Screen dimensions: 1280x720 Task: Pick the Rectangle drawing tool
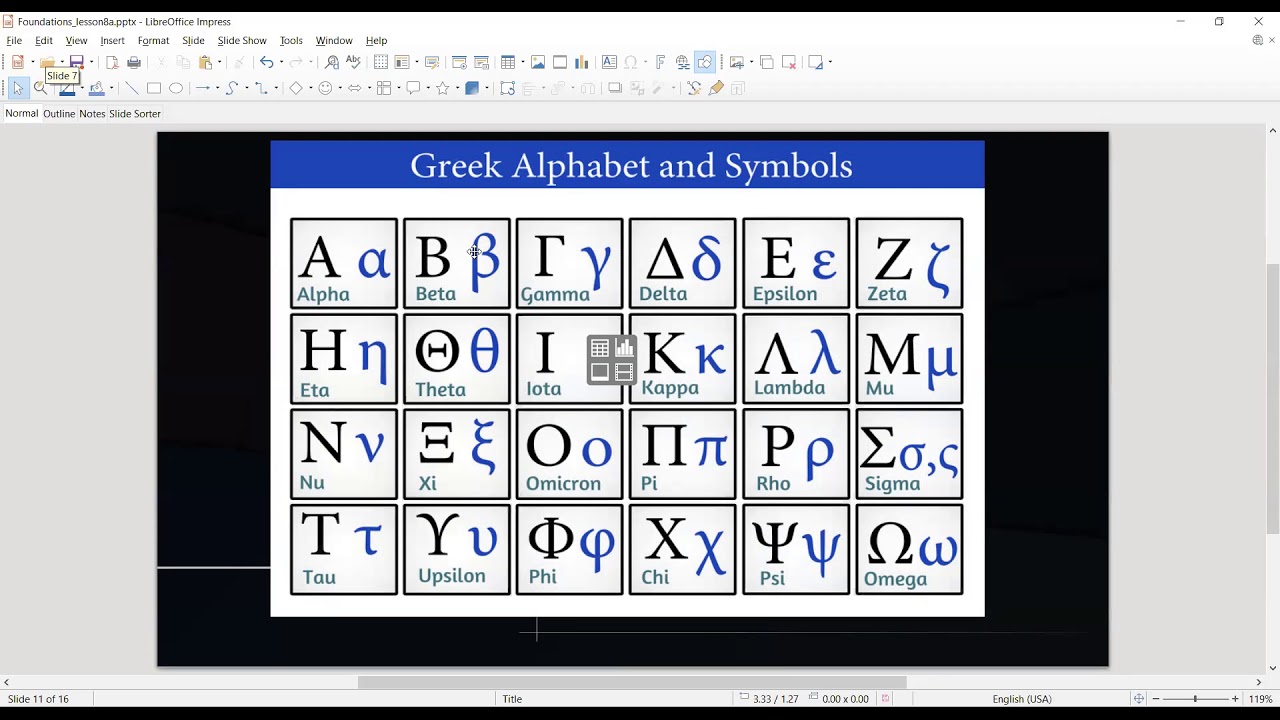coord(154,88)
